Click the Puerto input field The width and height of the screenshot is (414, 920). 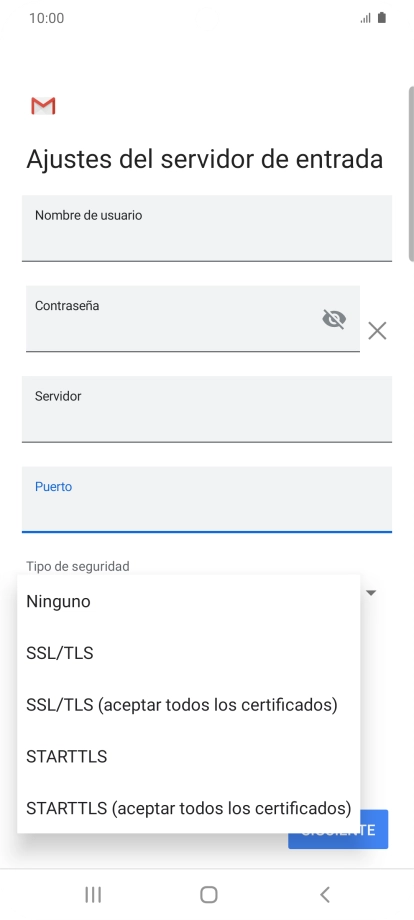click(x=207, y=499)
